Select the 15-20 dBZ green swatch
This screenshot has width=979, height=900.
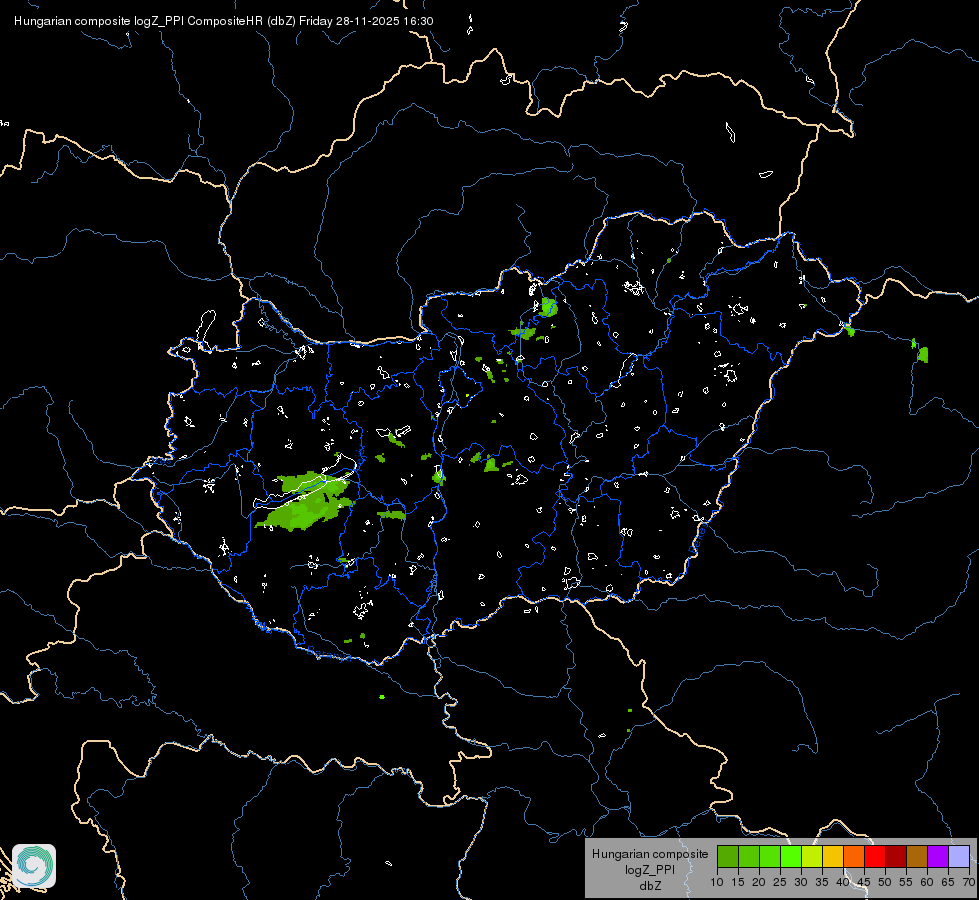pyautogui.click(x=749, y=856)
